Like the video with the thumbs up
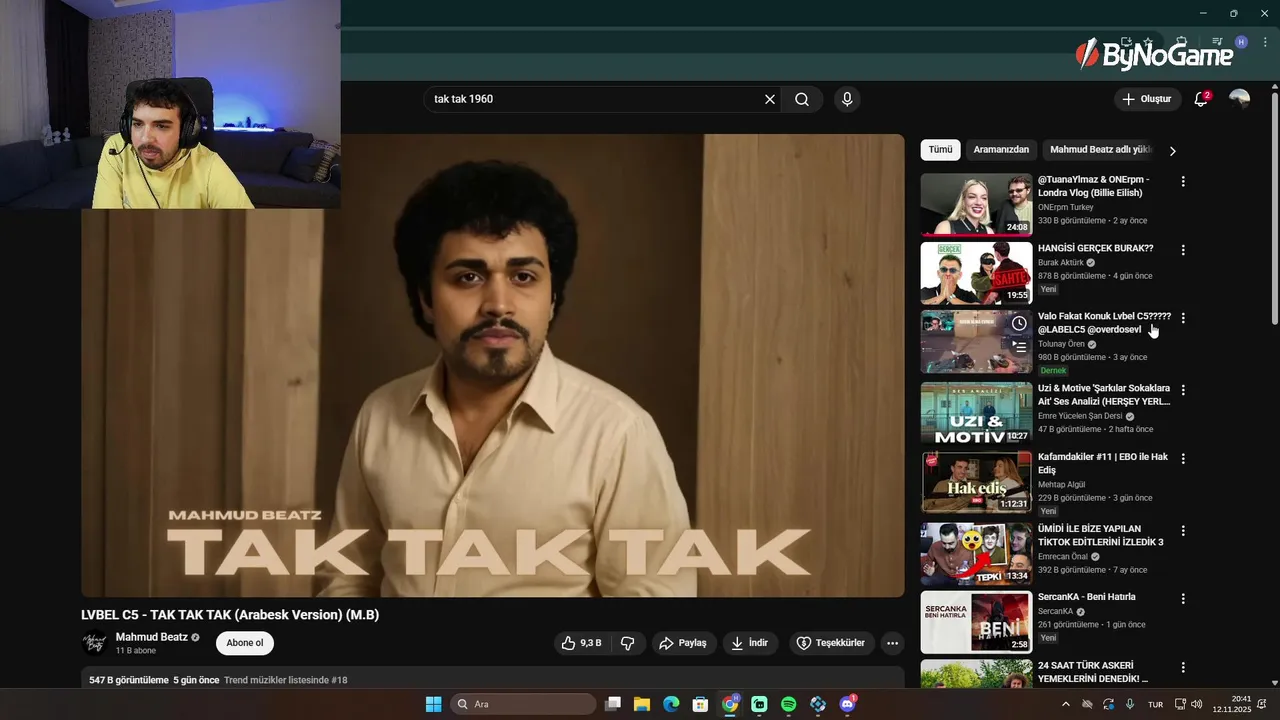Screen dimensions: 1280x720 (583, 643)
